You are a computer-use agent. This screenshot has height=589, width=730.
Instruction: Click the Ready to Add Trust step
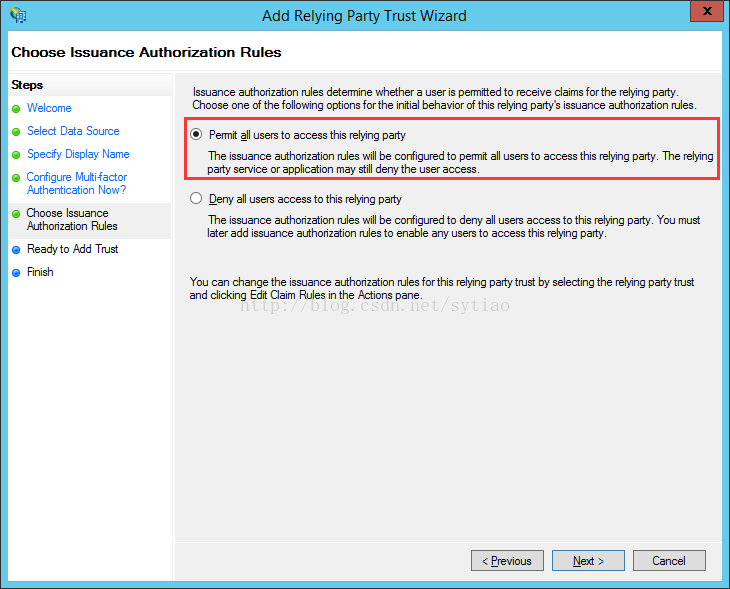(73, 249)
